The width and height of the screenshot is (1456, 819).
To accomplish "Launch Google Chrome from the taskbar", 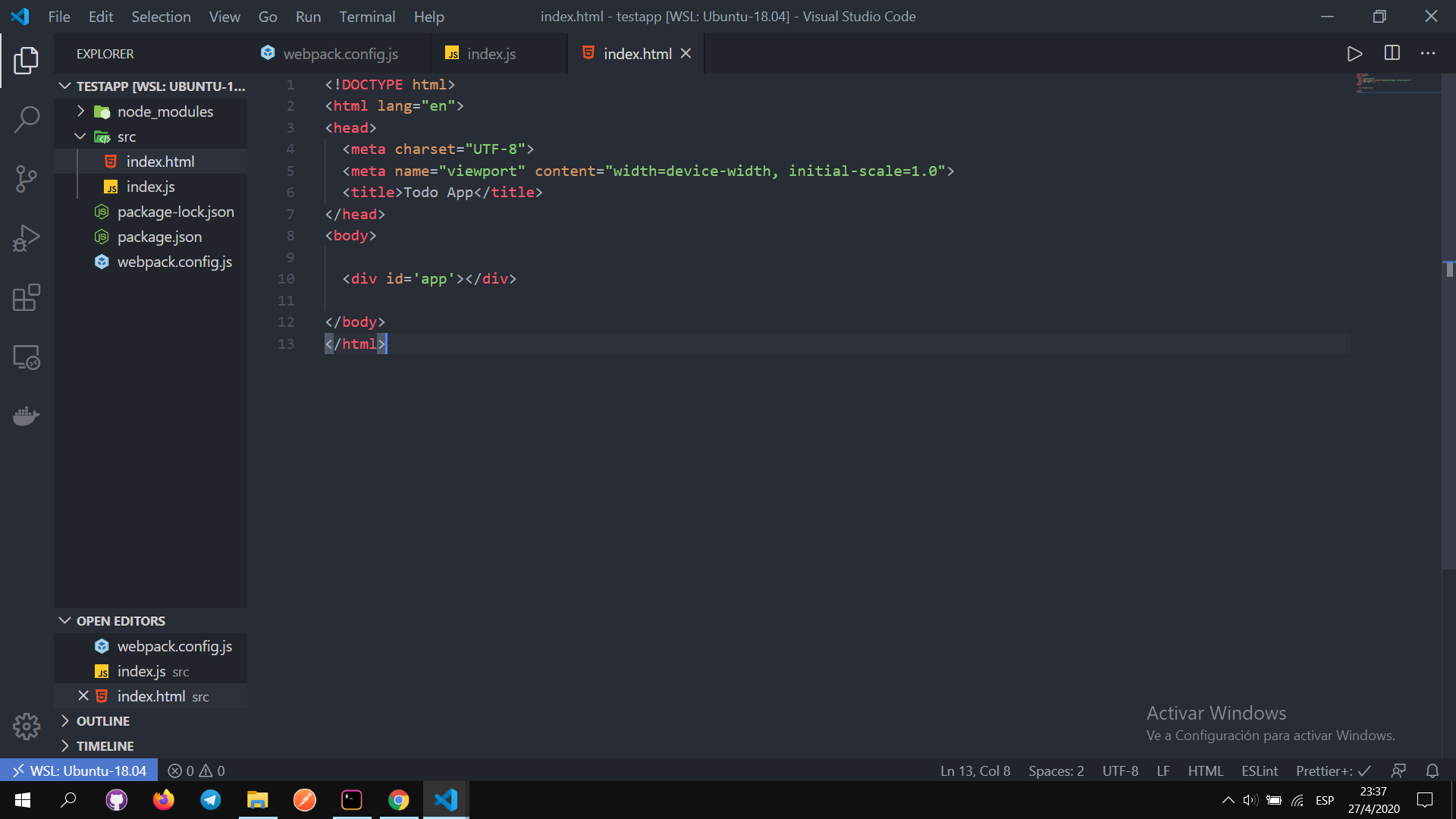I will (x=398, y=800).
